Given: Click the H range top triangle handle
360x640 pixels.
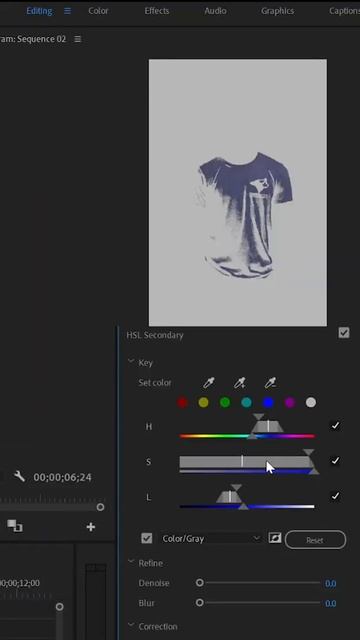Looking at the screenshot, I should pos(258,417).
